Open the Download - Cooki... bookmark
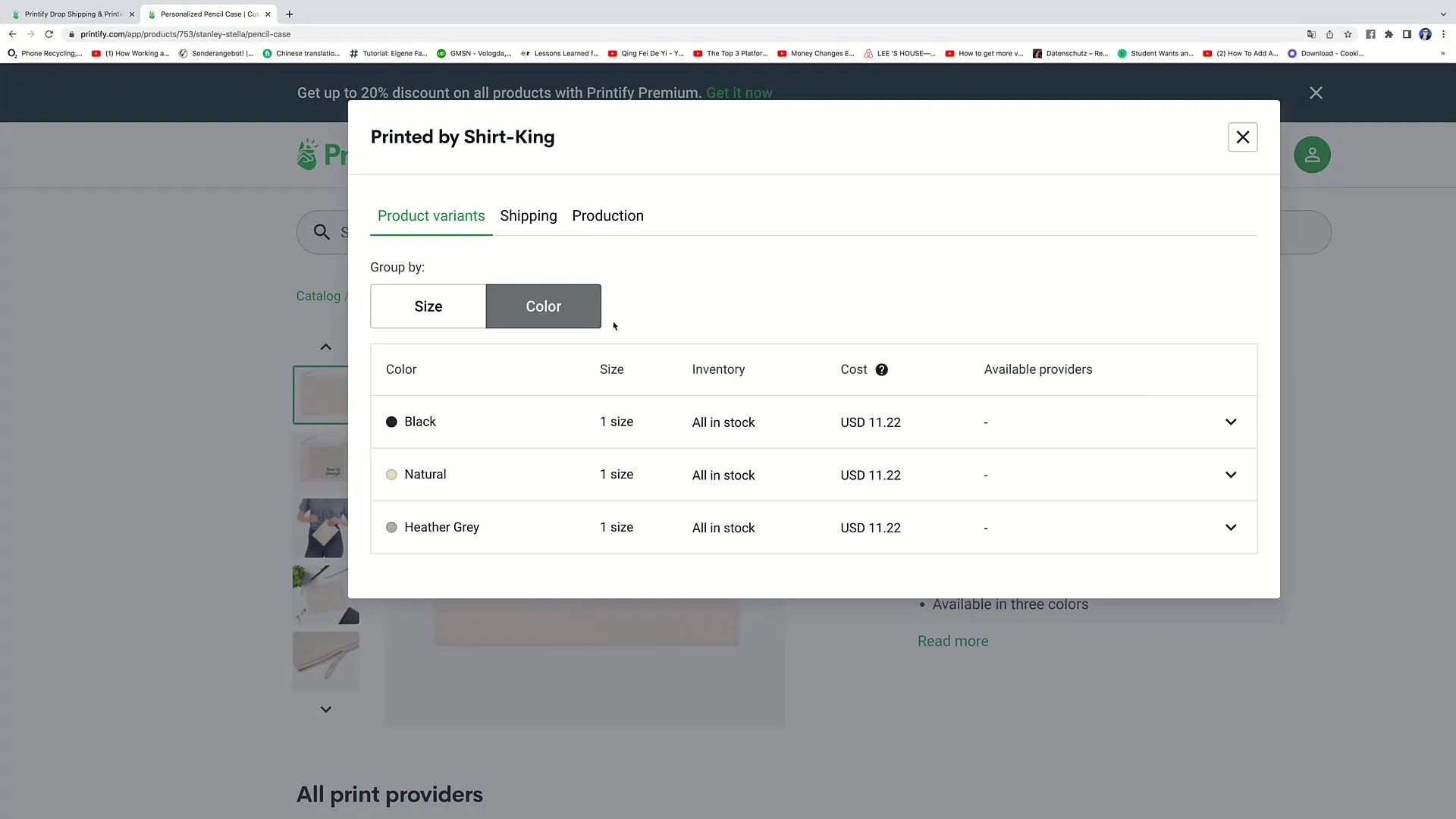The height and width of the screenshot is (819, 1456). [x=1326, y=54]
